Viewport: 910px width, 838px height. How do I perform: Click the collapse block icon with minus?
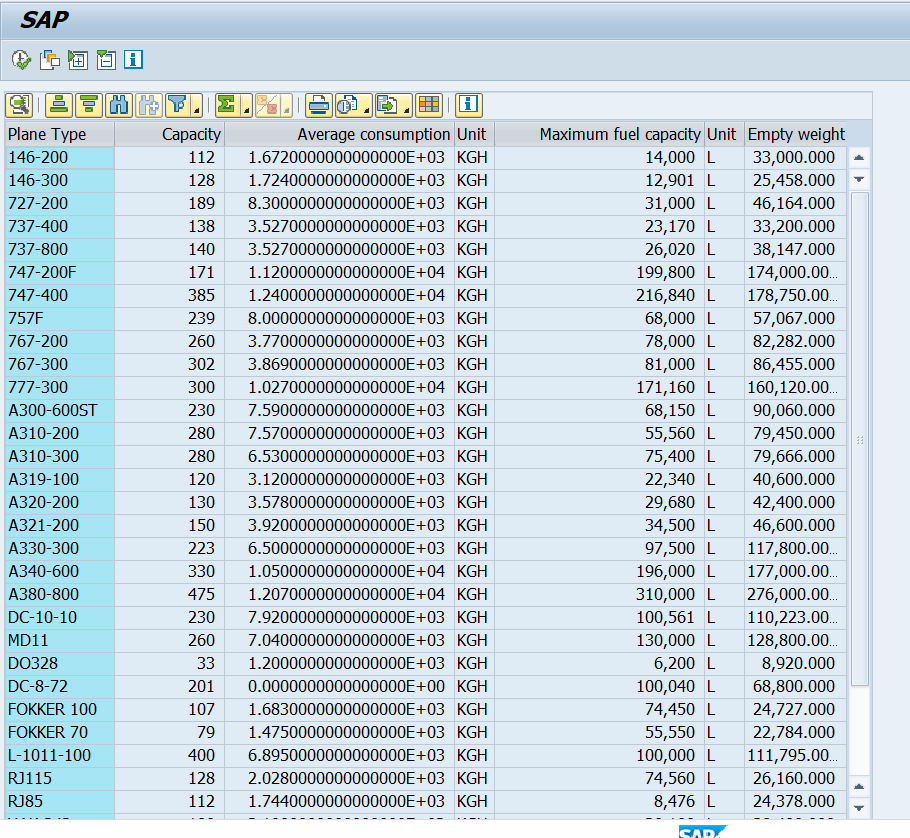[106, 60]
